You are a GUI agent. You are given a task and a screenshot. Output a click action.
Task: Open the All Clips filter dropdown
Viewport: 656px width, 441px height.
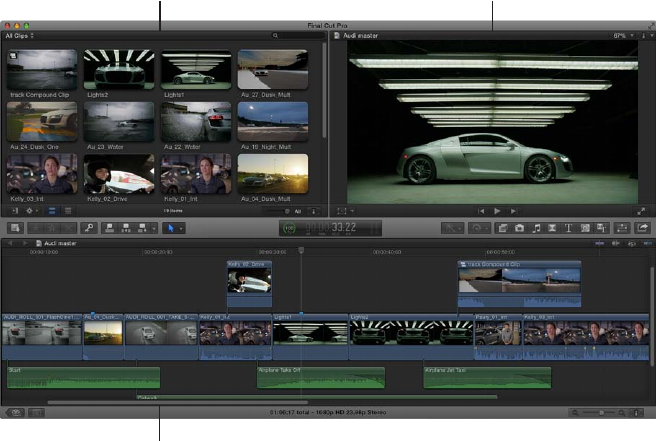[20, 35]
